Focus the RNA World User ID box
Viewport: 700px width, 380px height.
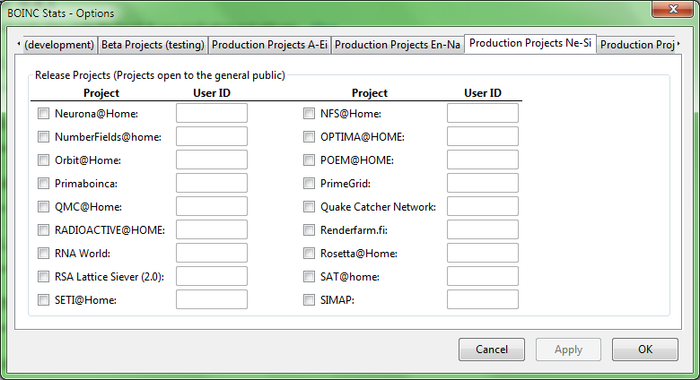click(212, 253)
